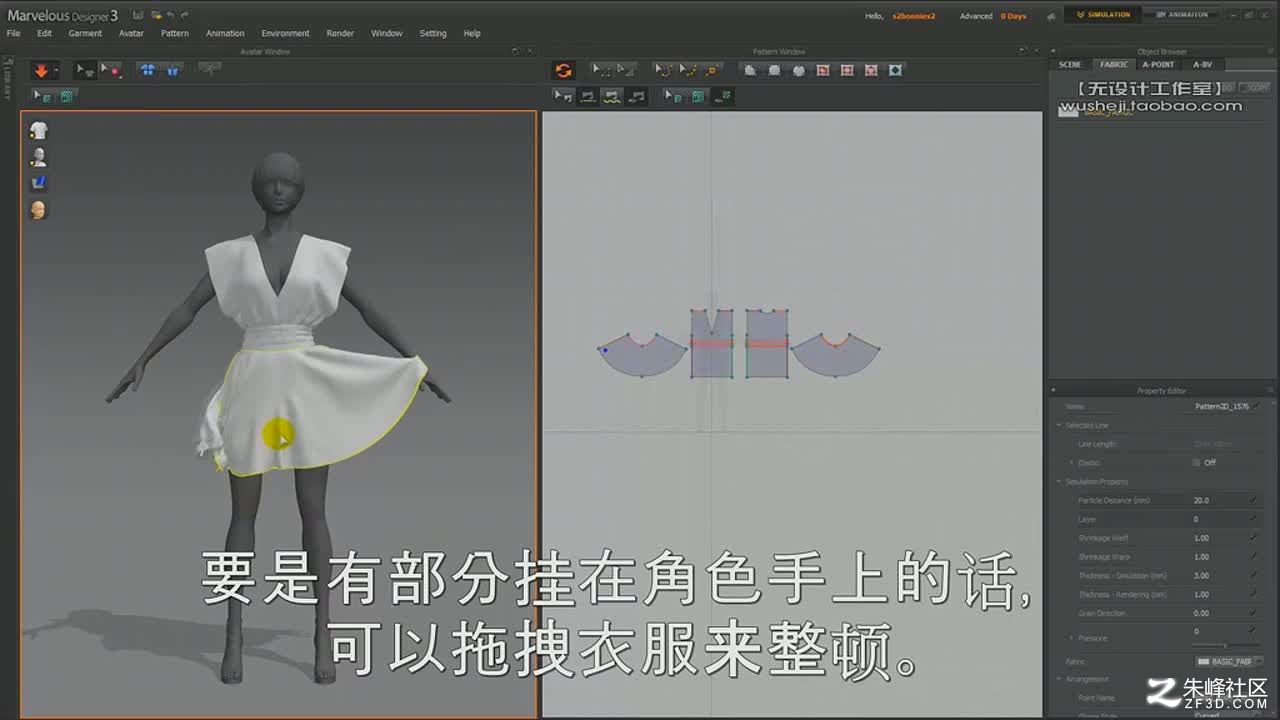Open the Render menu
The height and width of the screenshot is (720, 1280).
click(340, 33)
